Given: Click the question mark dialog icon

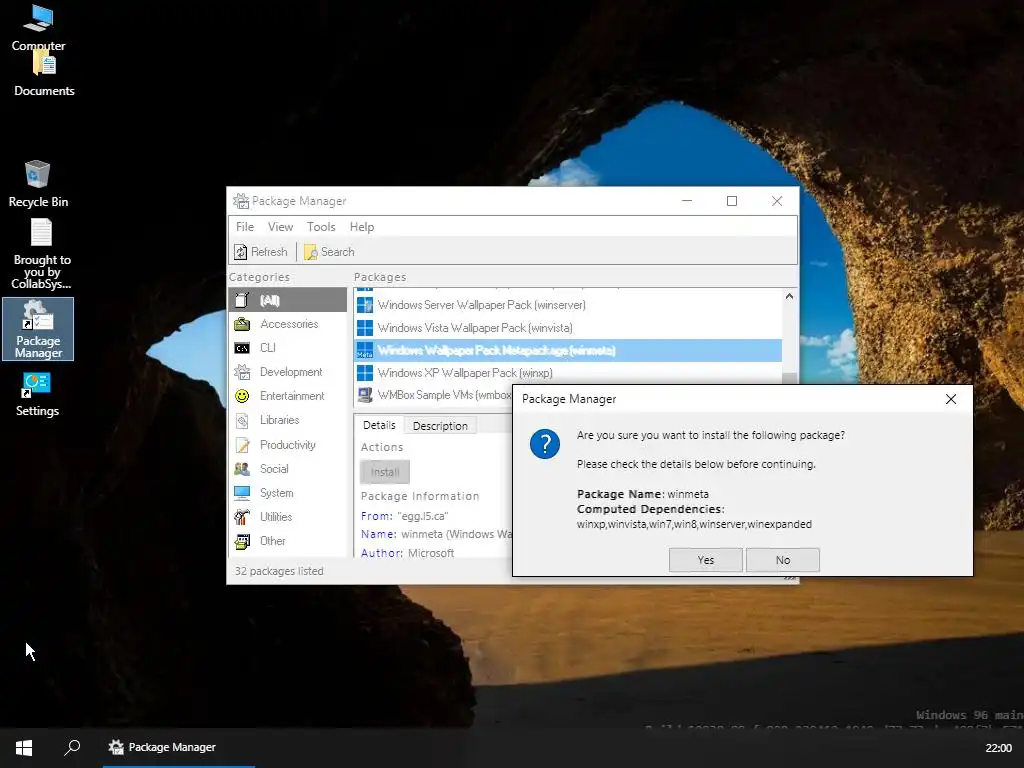Looking at the screenshot, I should point(545,444).
